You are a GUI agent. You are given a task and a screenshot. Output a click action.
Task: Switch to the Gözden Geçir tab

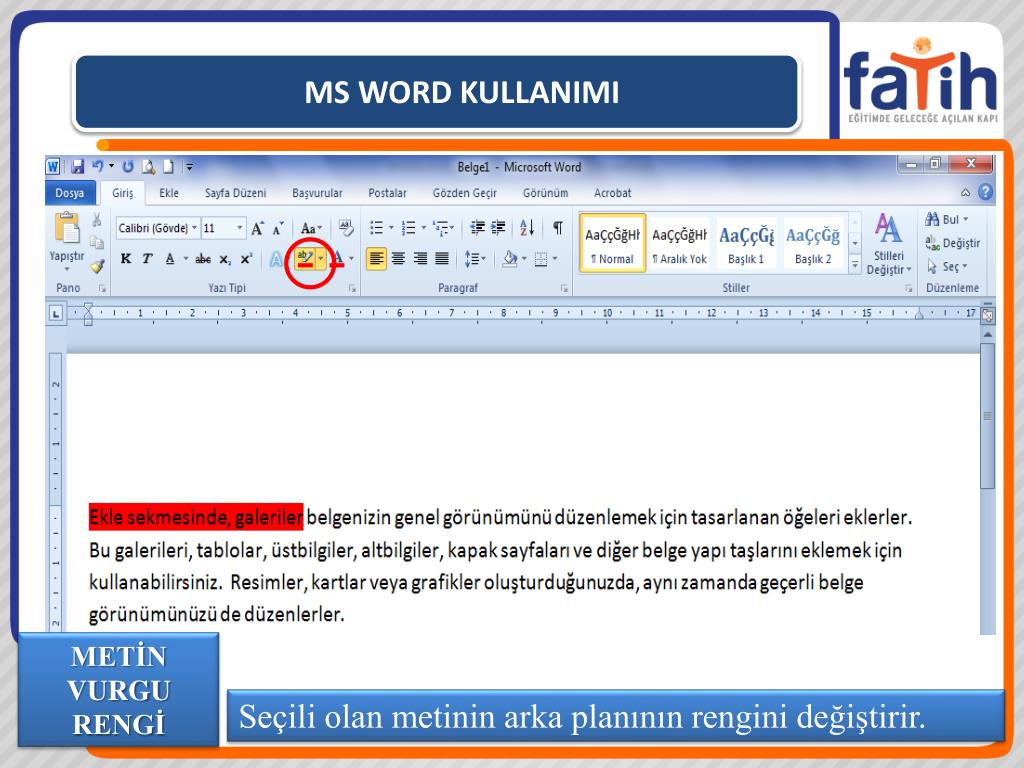pos(464,193)
